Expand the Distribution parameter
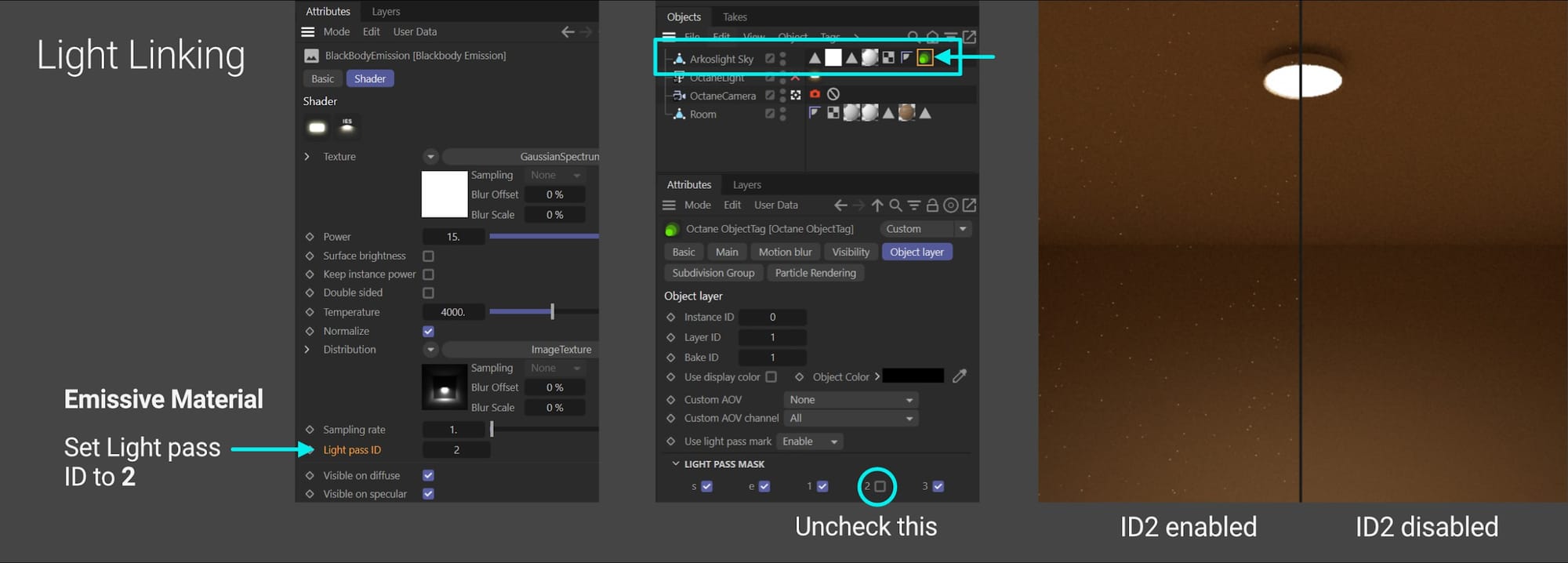This screenshot has width=1568, height=563. pyautogui.click(x=307, y=350)
